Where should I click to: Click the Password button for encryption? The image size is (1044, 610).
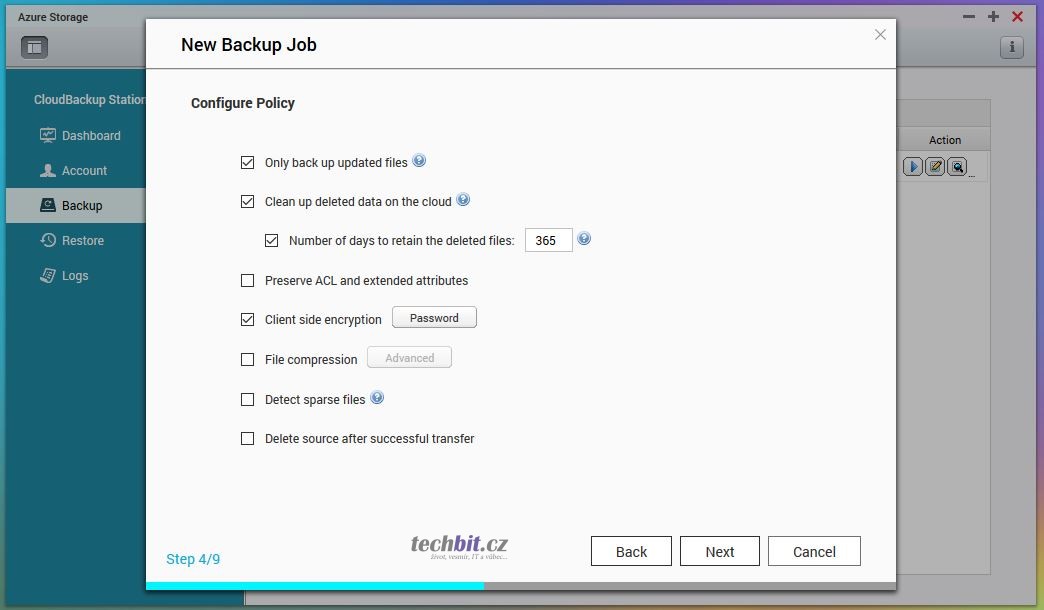pos(434,318)
